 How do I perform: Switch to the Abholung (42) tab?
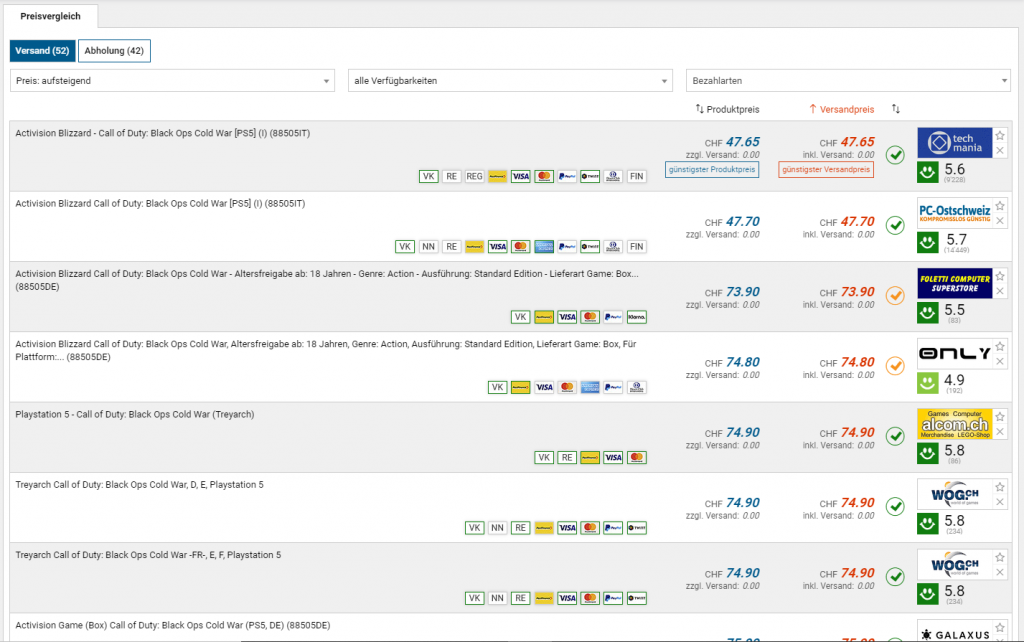(x=114, y=51)
